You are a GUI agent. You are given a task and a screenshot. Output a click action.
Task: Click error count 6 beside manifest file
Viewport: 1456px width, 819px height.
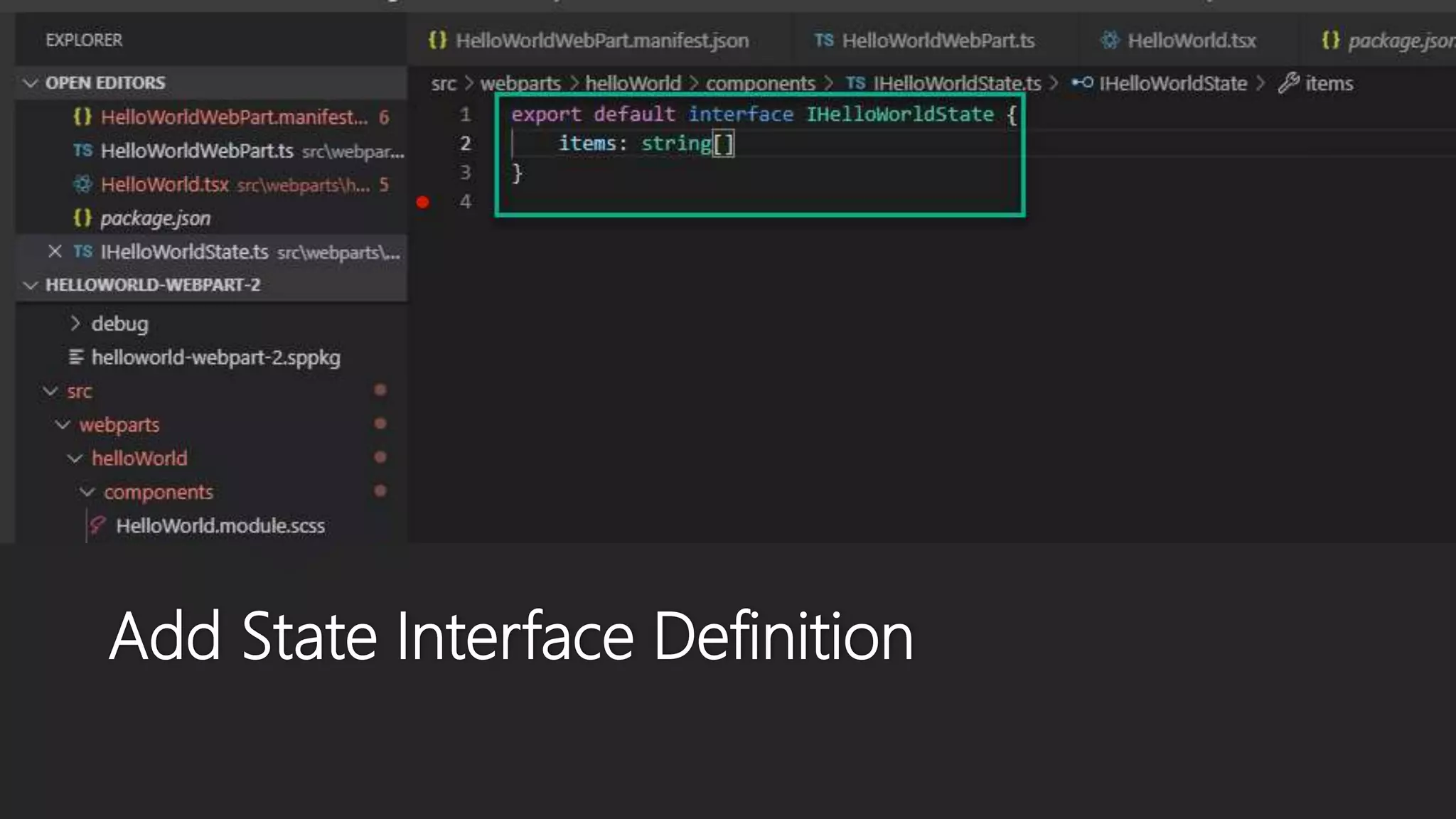pos(384,117)
